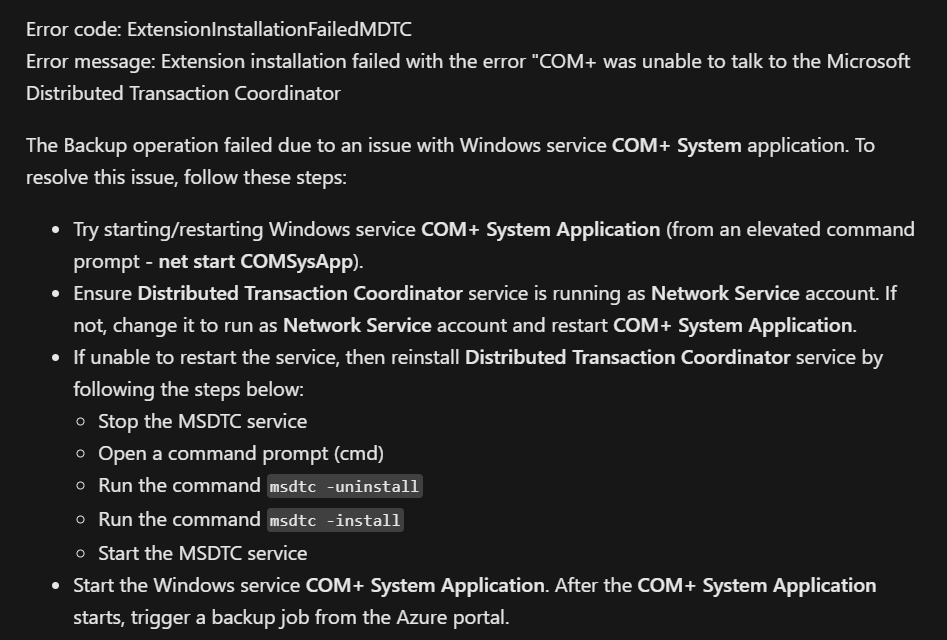Click 'If unable to restart the service' text
The height and width of the screenshot is (640, 947).
click(x=207, y=357)
